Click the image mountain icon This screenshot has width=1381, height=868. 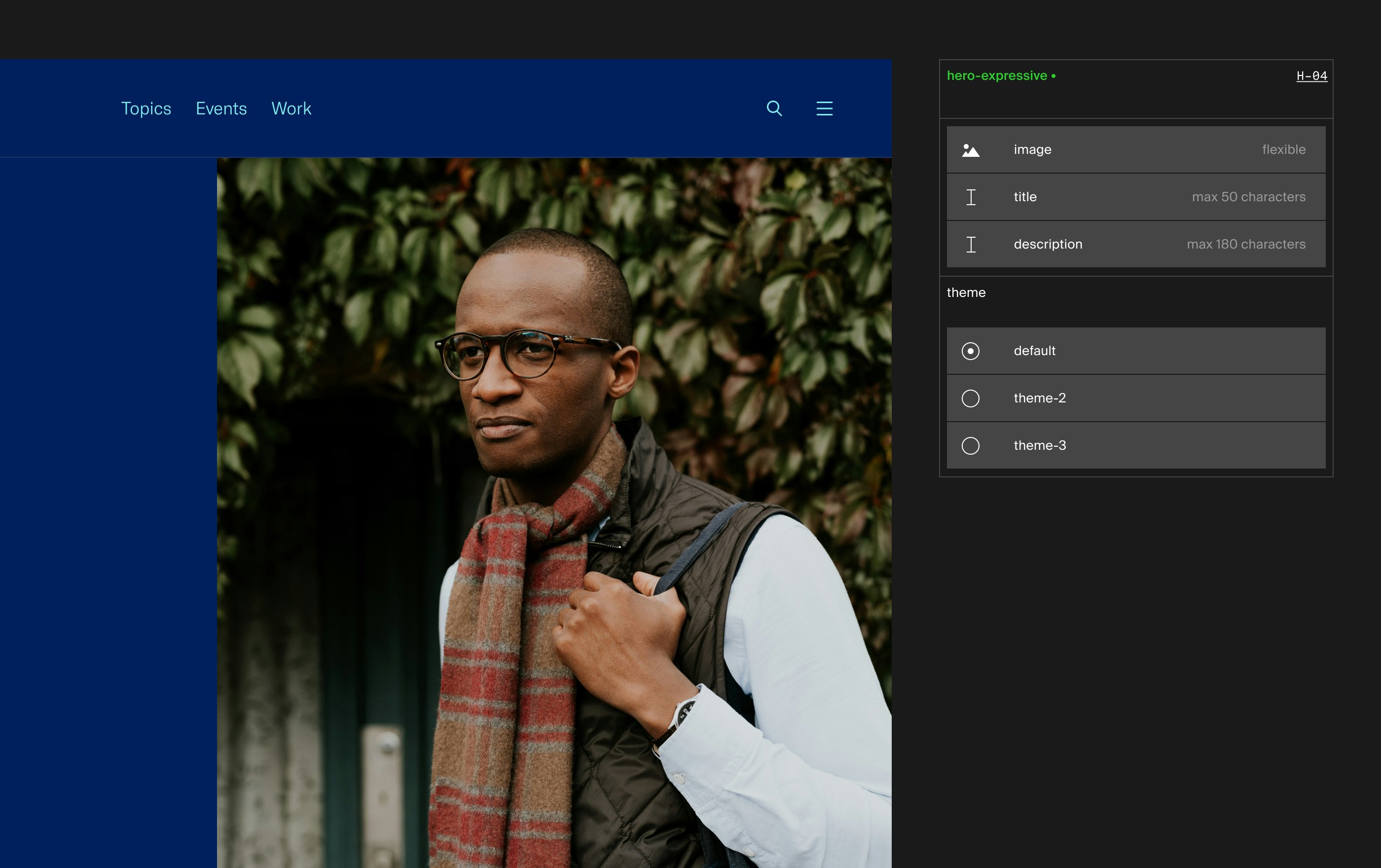pyautogui.click(x=970, y=150)
